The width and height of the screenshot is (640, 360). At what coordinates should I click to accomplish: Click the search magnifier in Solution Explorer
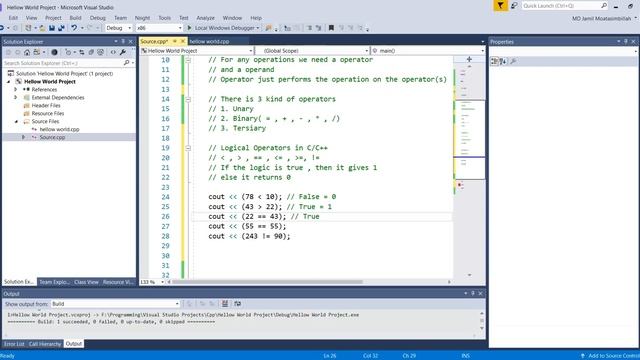point(126,63)
